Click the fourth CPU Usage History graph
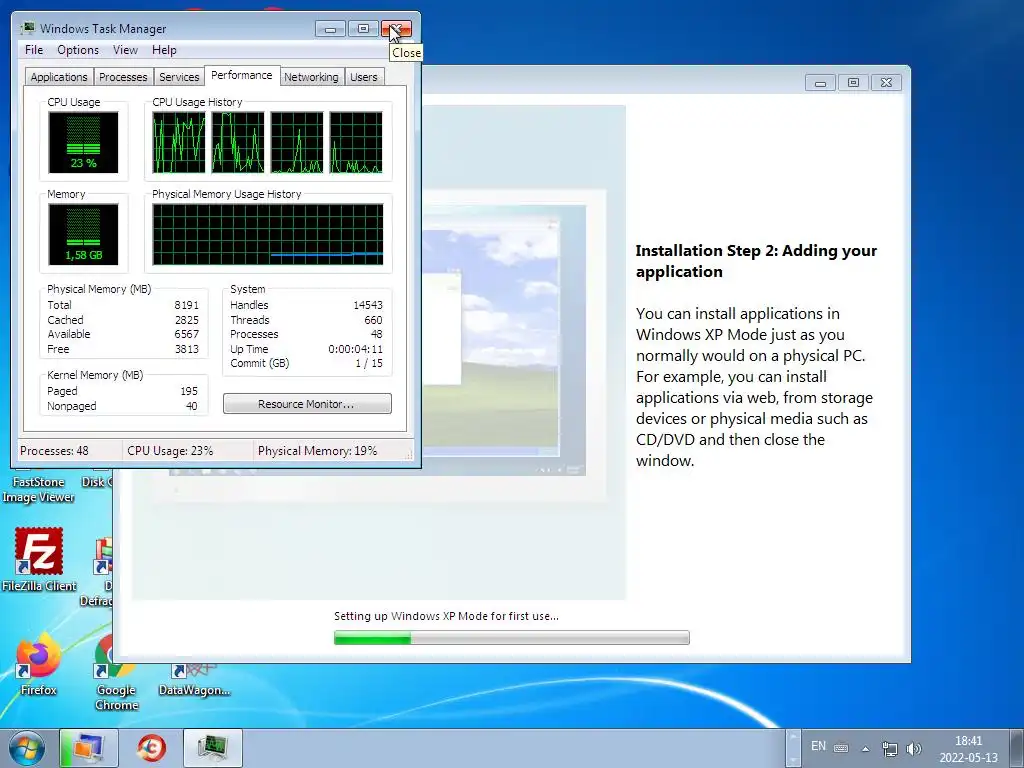The height and width of the screenshot is (768, 1024). [356, 142]
